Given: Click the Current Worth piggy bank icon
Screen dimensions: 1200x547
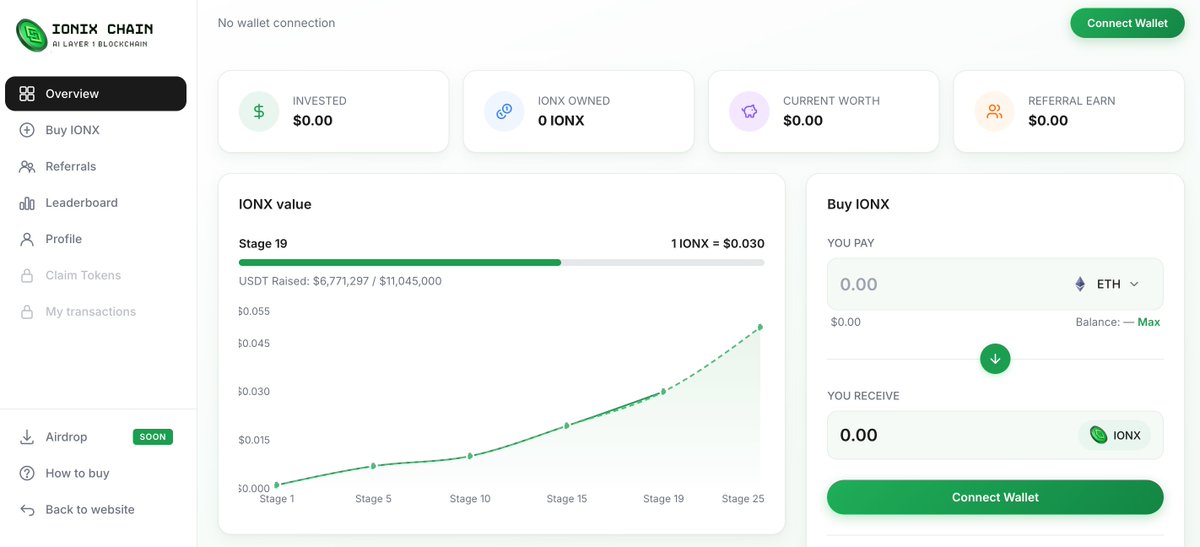Looking at the screenshot, I should tap(749, 111).
